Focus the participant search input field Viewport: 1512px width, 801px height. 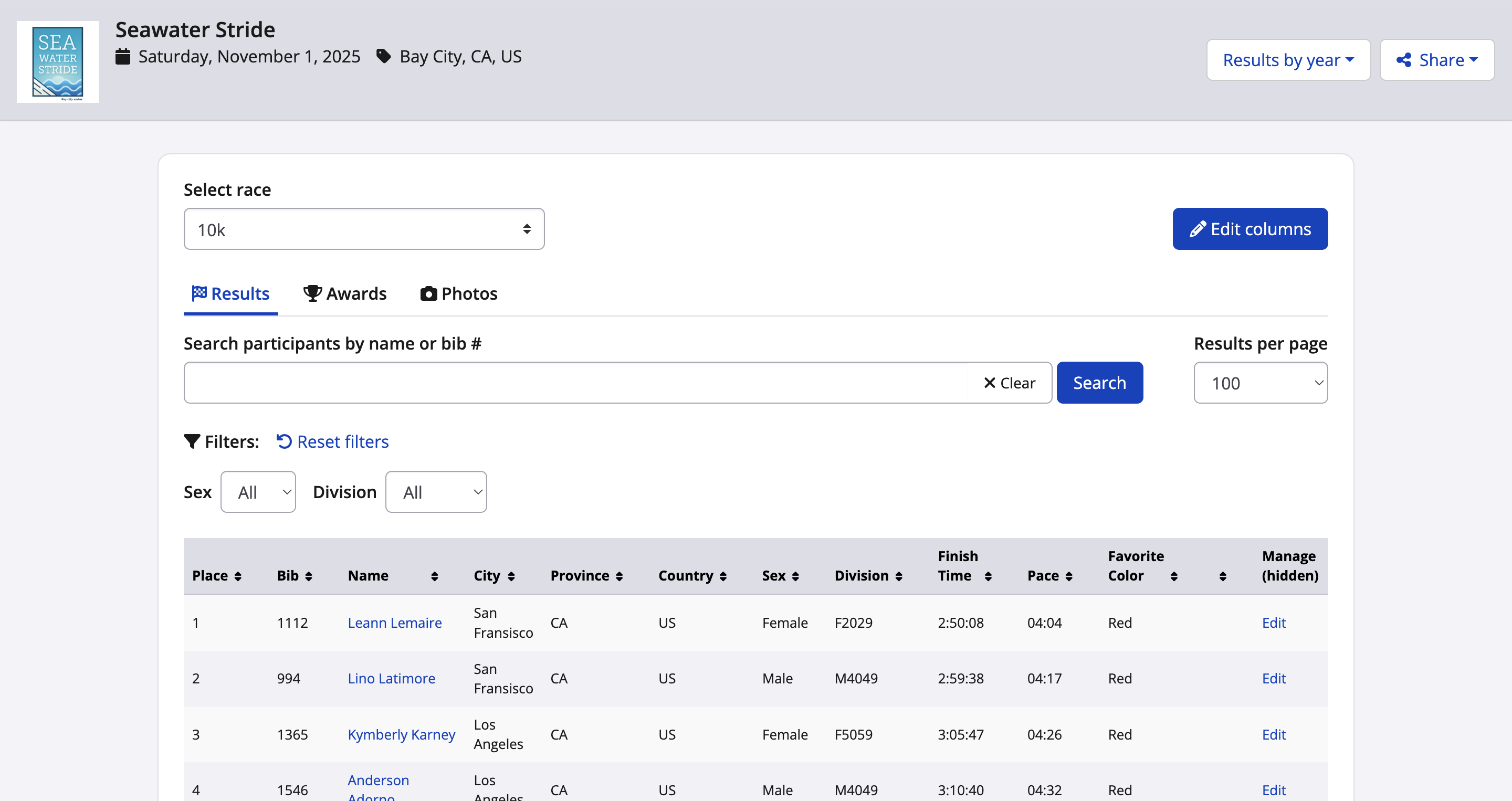575,383
